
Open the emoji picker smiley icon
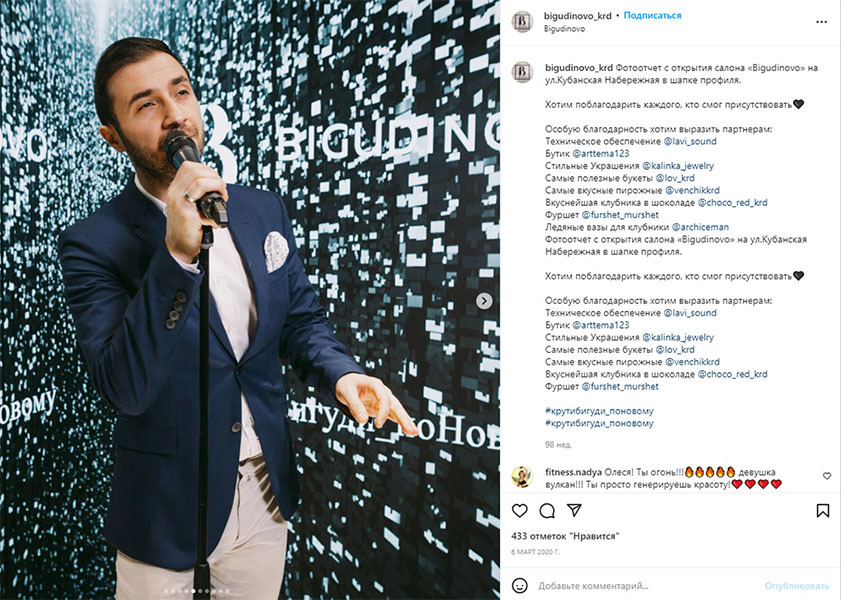(519, 586)
